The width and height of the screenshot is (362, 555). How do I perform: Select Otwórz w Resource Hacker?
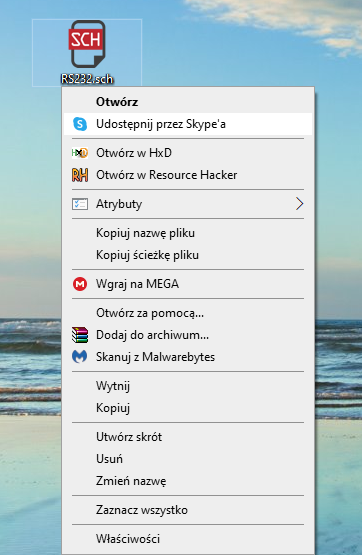(188, 175)
